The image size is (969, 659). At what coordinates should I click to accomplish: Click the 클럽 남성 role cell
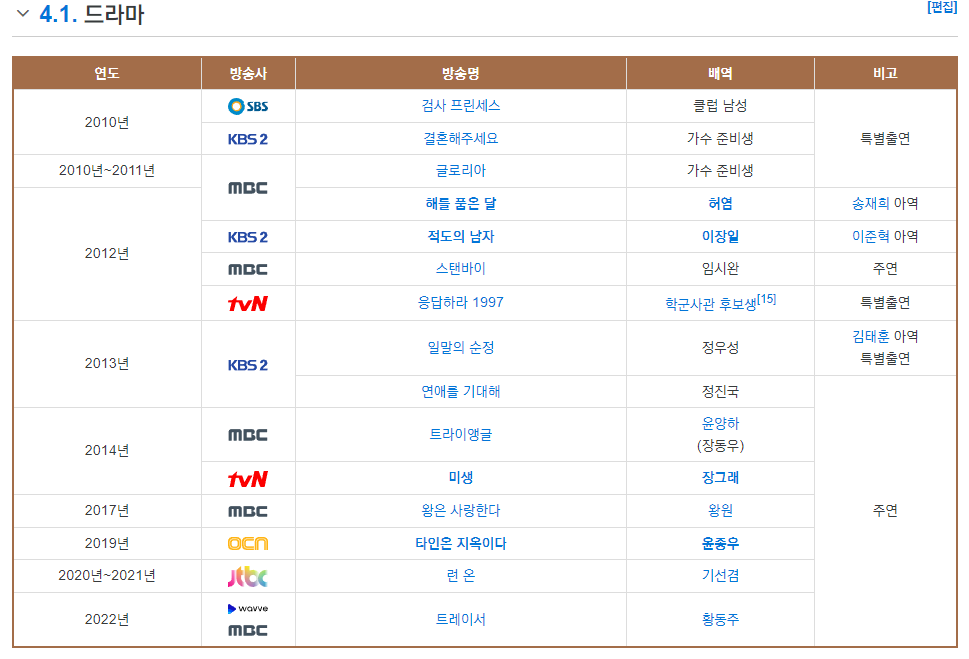pyautogui.click(x=721, y=106)
